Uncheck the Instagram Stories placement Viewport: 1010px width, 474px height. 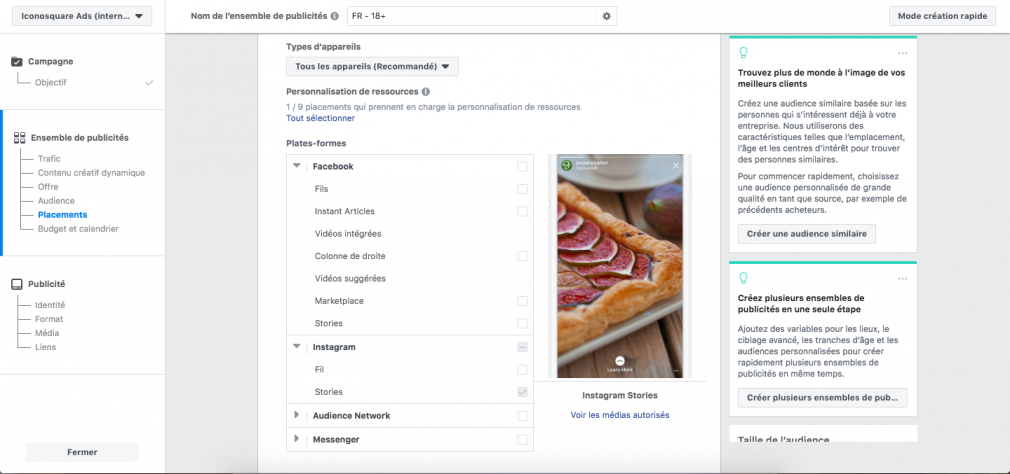click(522, 392)
